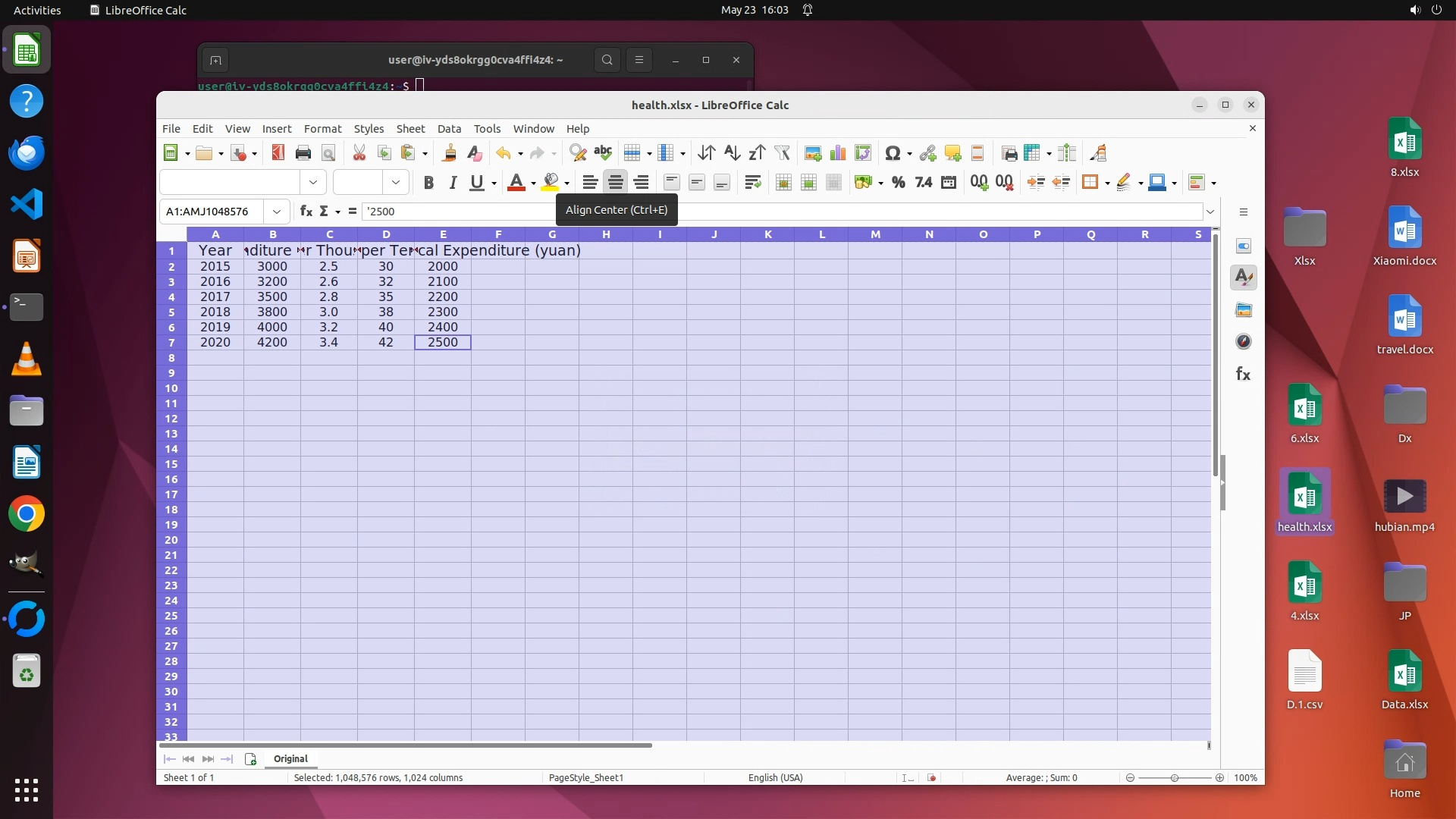Toggle Bold formatting
This screenshot has width=1456, height=819.
pos(428,182)
